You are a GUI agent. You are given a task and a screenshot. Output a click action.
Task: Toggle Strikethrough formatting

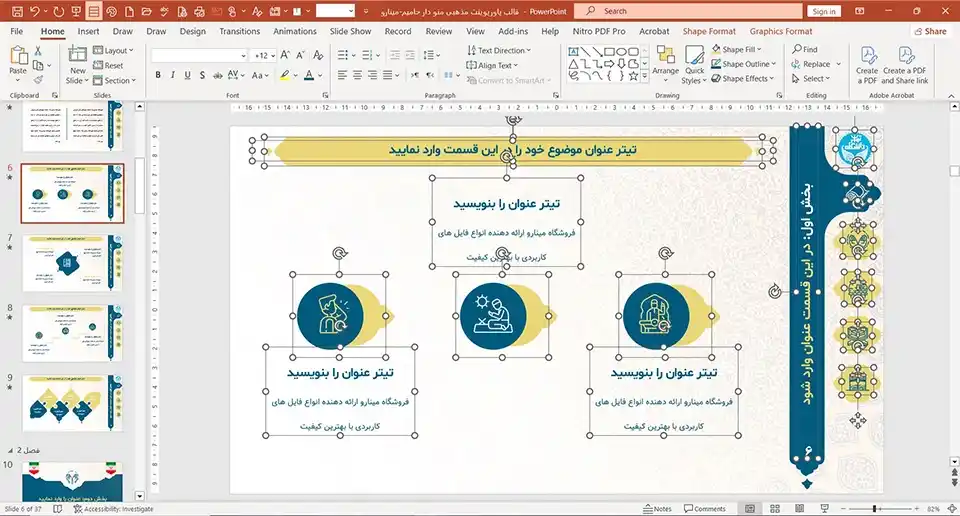point(217,75)
